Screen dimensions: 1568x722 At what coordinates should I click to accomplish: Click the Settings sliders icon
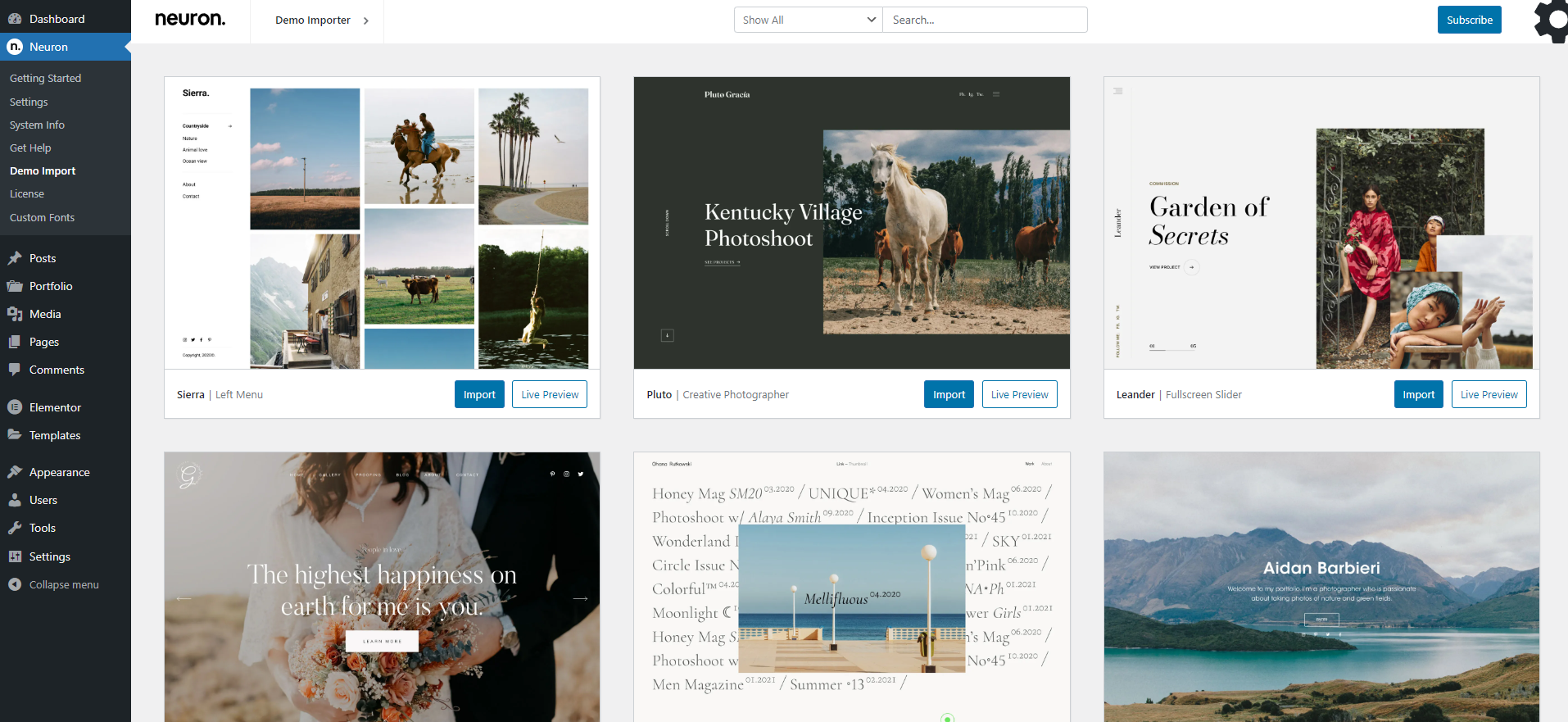15,556
